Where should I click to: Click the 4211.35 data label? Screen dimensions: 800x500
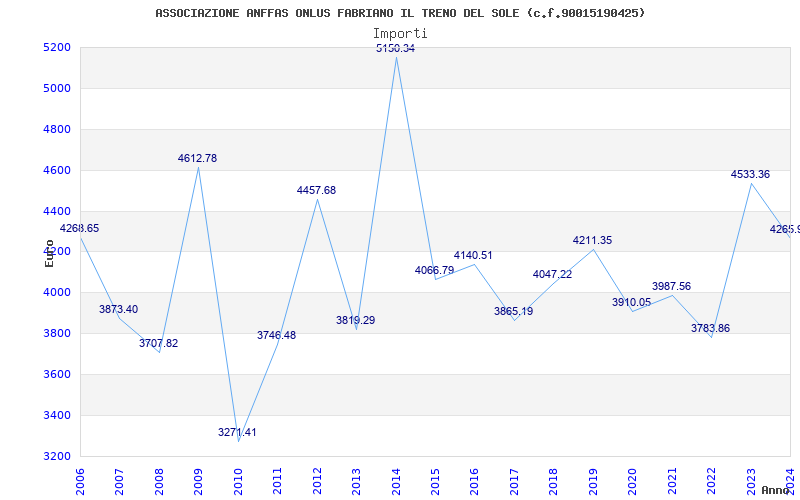pos(592,240)
